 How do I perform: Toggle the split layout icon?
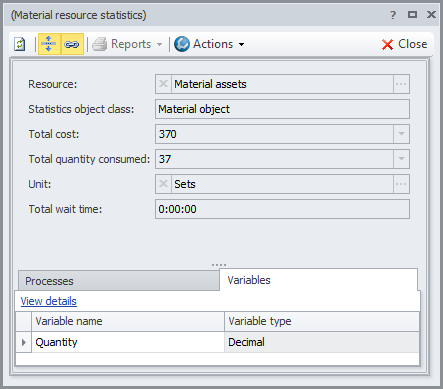click(49, 44)
